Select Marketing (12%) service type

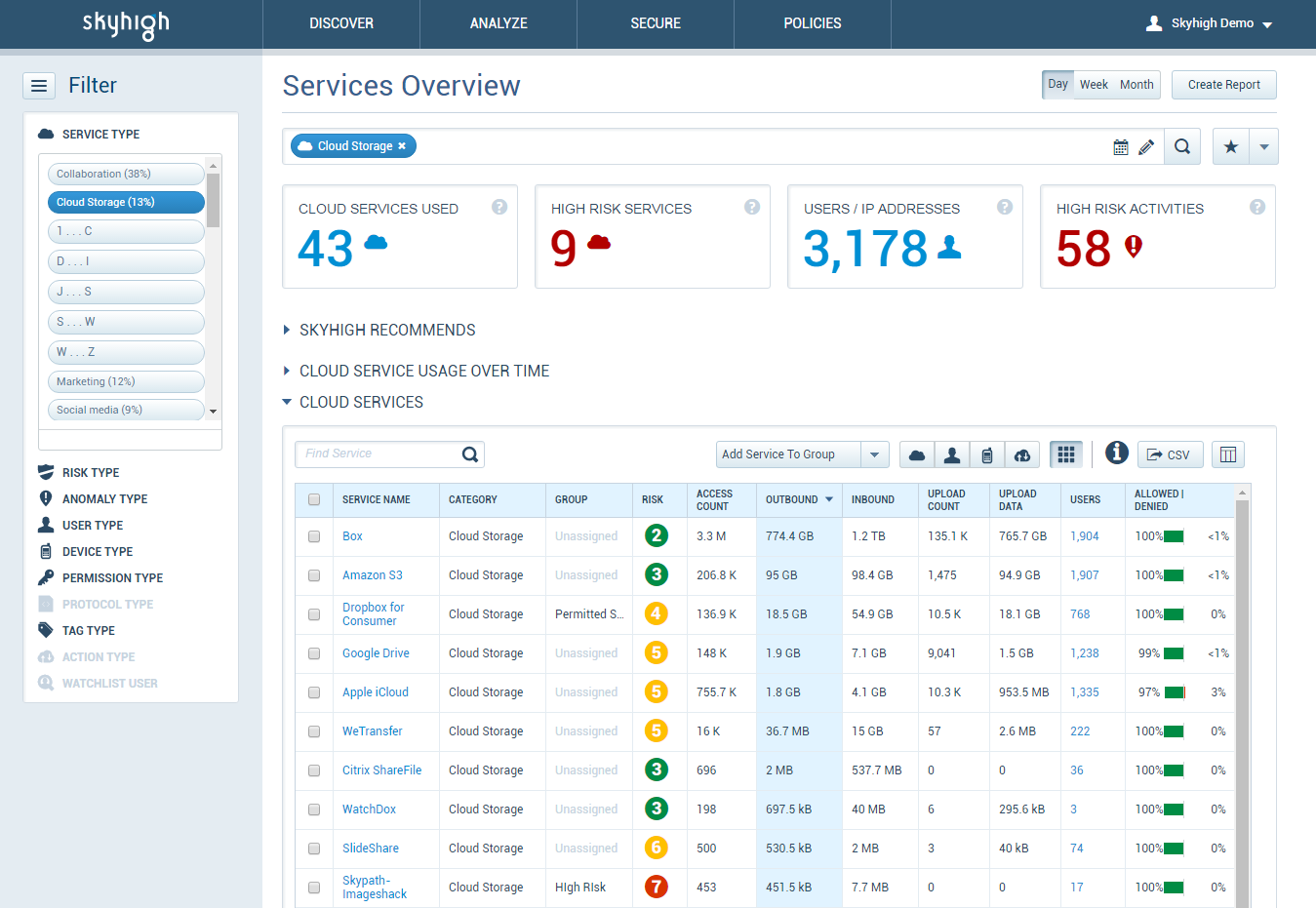coord(126,381)
